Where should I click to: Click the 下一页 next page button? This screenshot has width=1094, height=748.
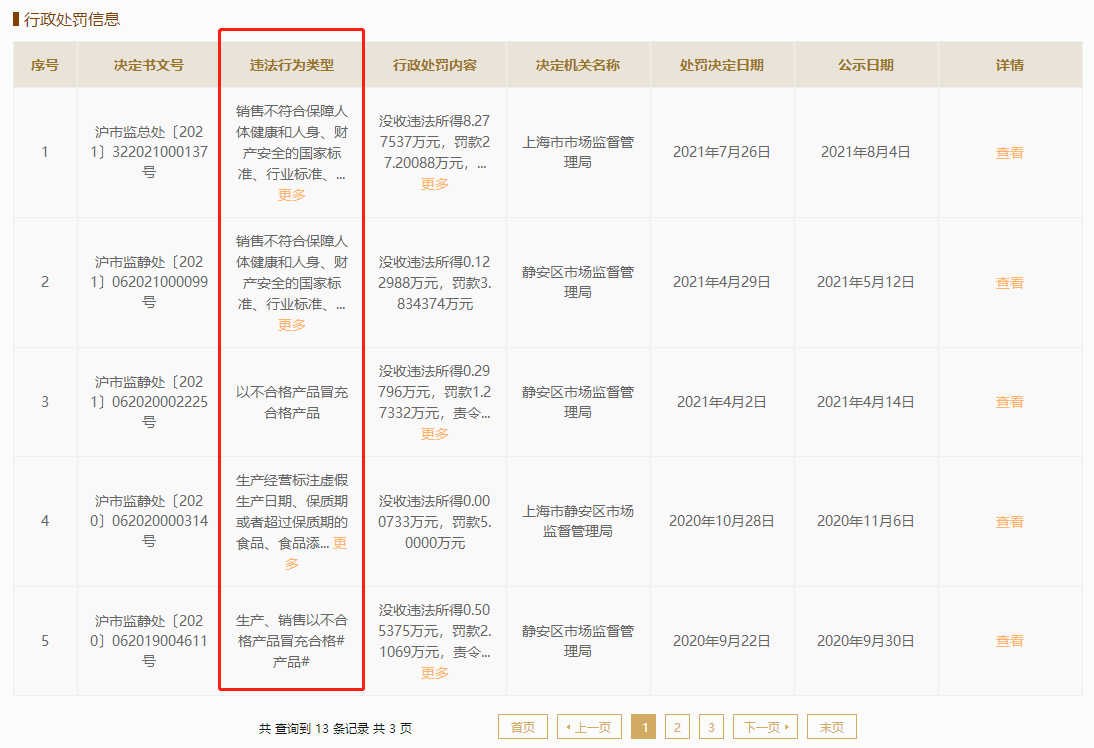click(765, 727)
